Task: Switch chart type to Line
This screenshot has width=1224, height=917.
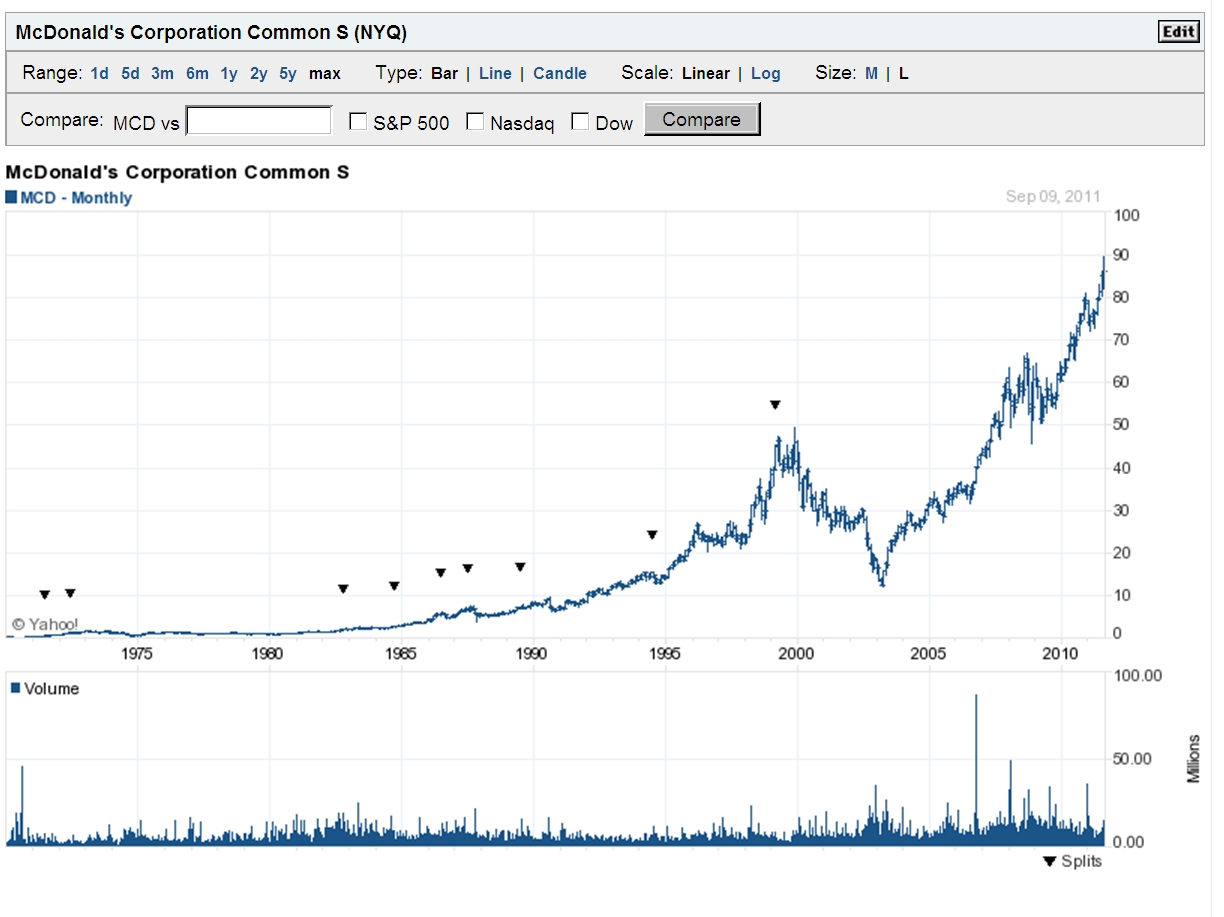Action: [x=495, y=73]
